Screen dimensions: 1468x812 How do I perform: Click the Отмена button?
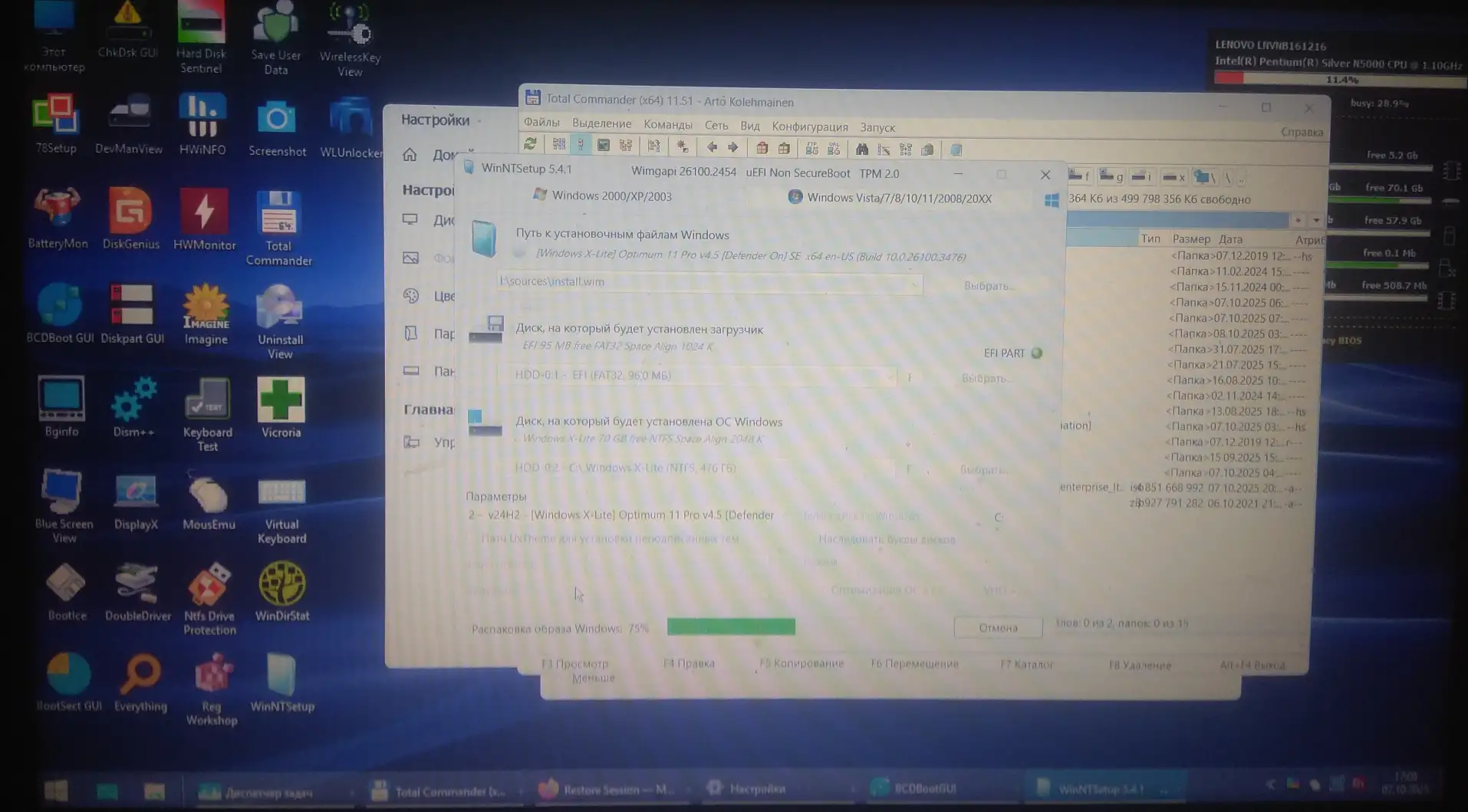(998, 627)
